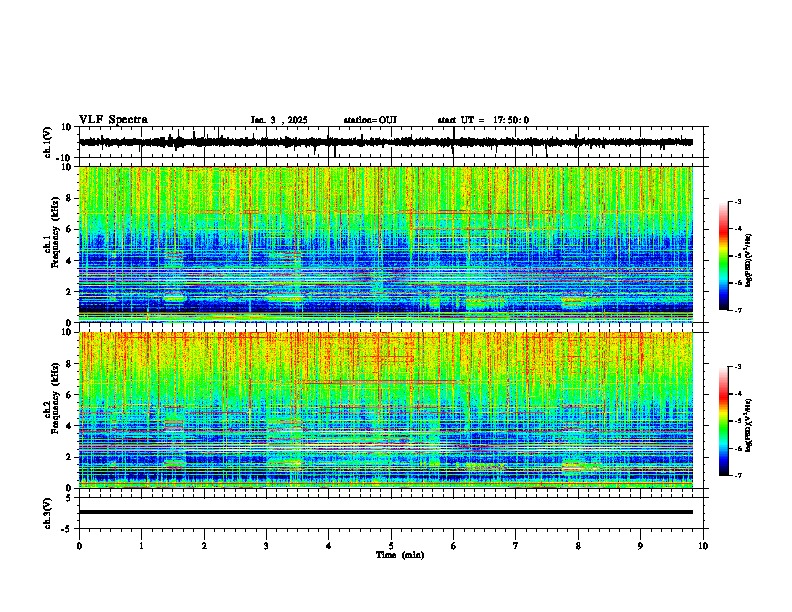Click the ch.3(V) flat black trace

[386, 512]
